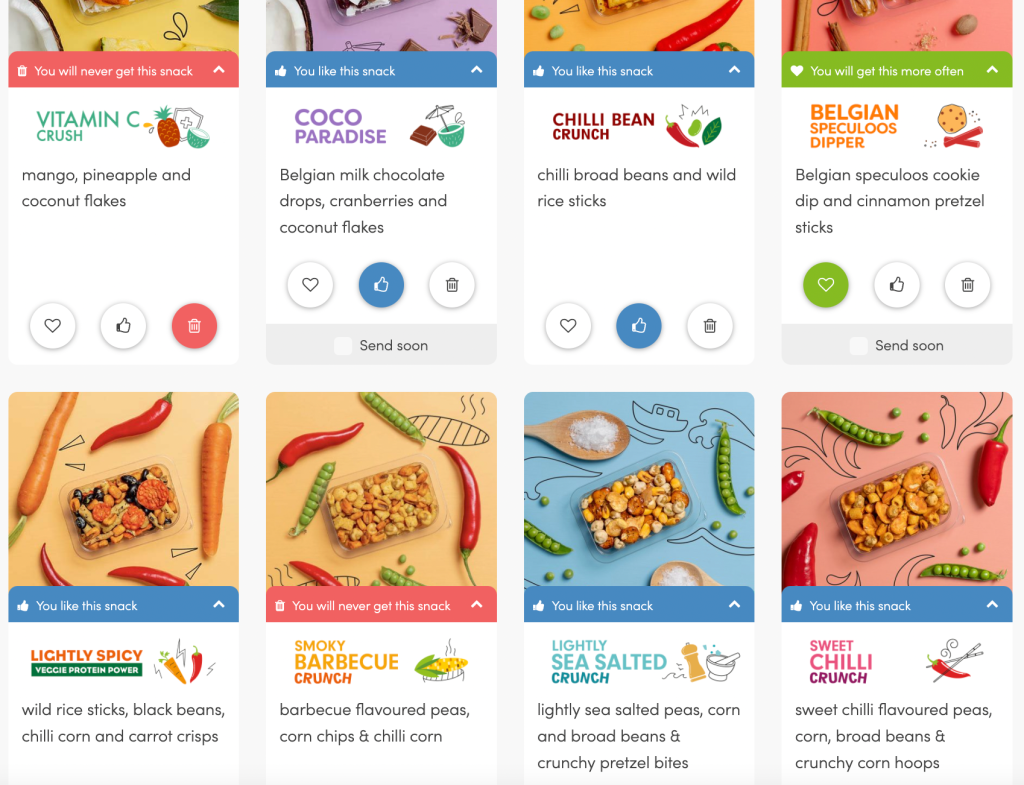Open Lightly Spicy Veggie Protein Power photo

coord(124,489)
